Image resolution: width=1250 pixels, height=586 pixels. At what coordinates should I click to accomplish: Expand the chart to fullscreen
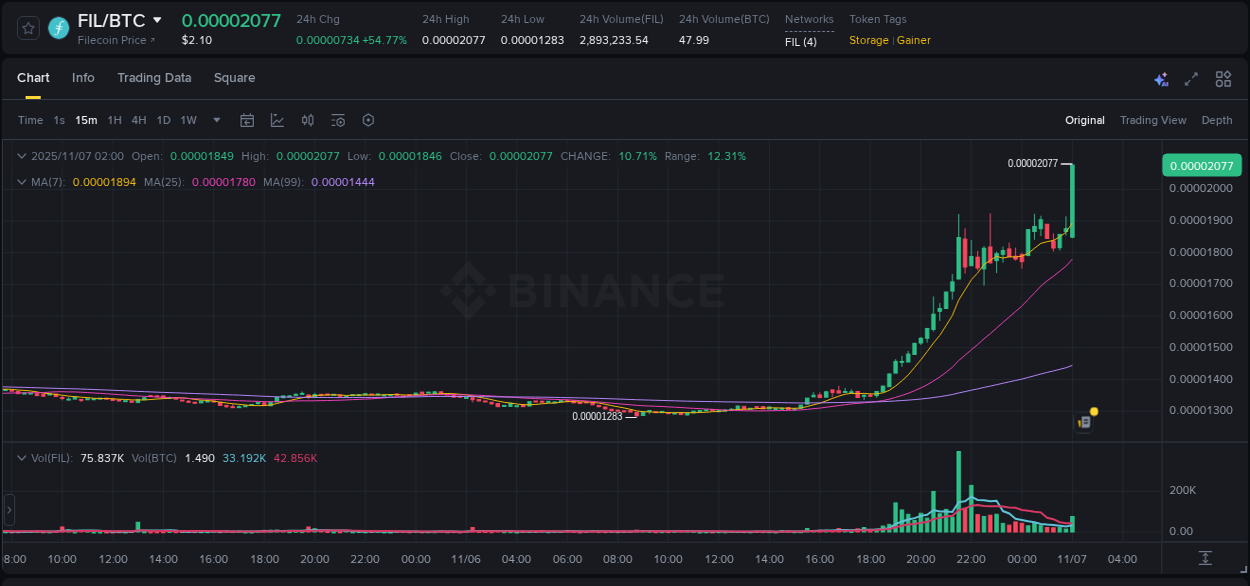point(1190,78)
